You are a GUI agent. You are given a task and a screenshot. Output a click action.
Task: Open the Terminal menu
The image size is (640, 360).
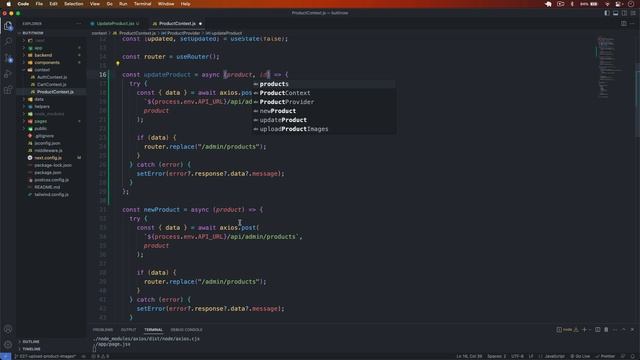142,4
